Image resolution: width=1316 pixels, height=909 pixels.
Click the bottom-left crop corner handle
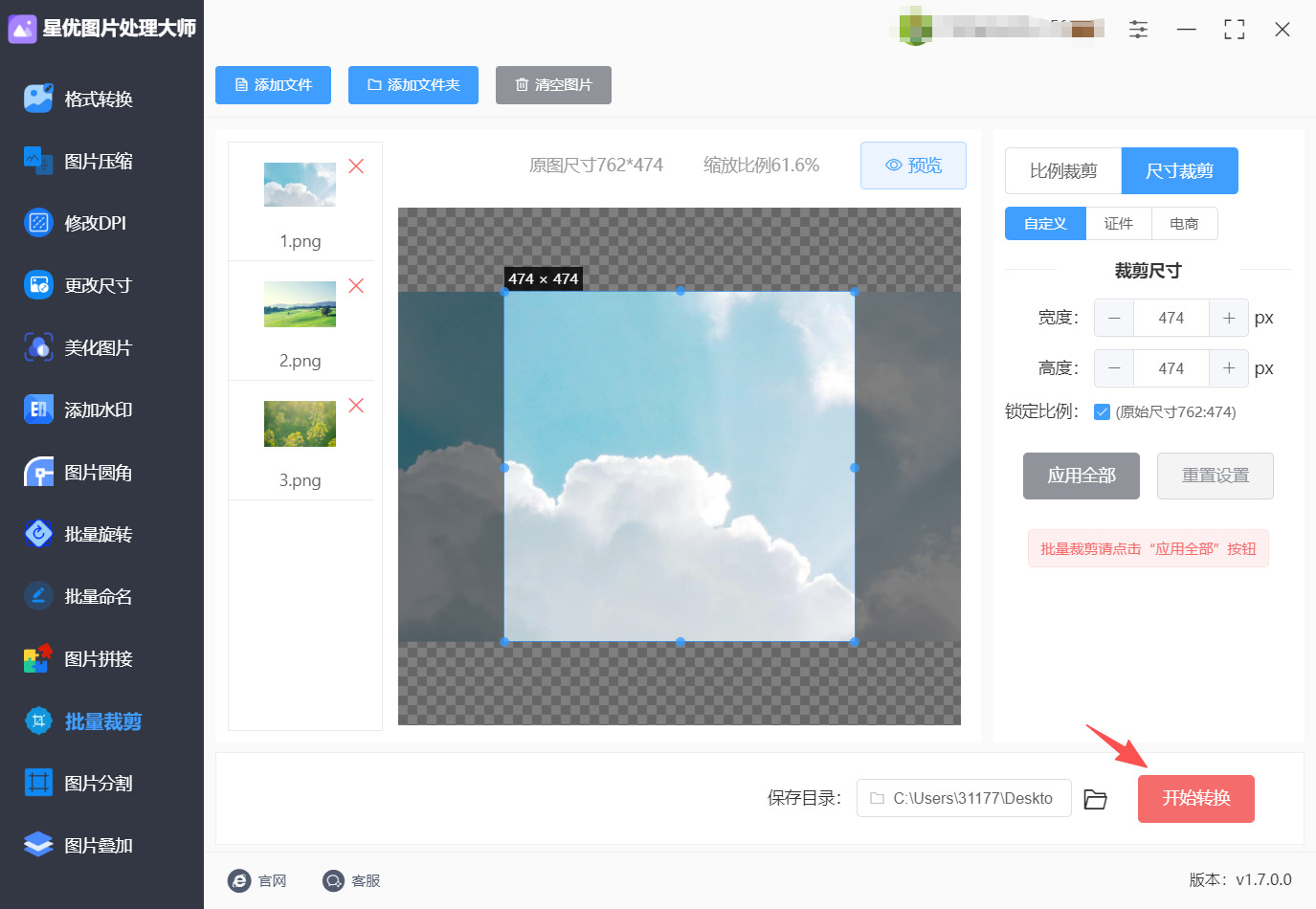[x=504, y=642]
